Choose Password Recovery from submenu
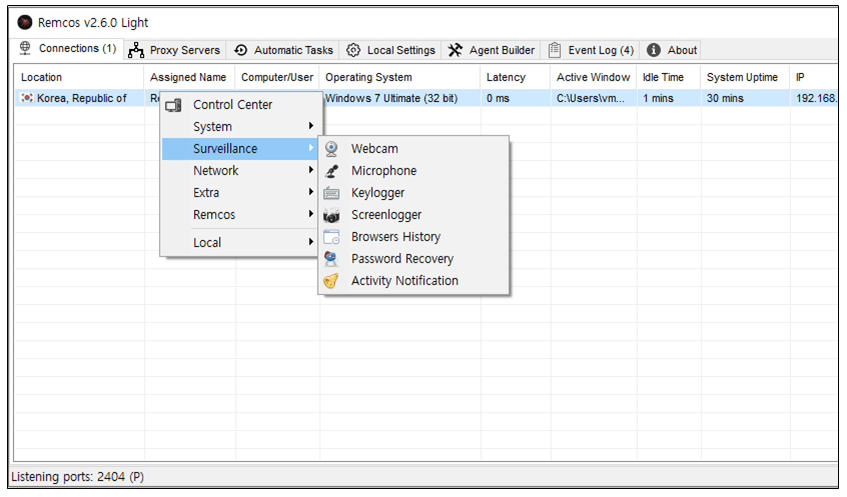The image size is (847, 497). 414,259
